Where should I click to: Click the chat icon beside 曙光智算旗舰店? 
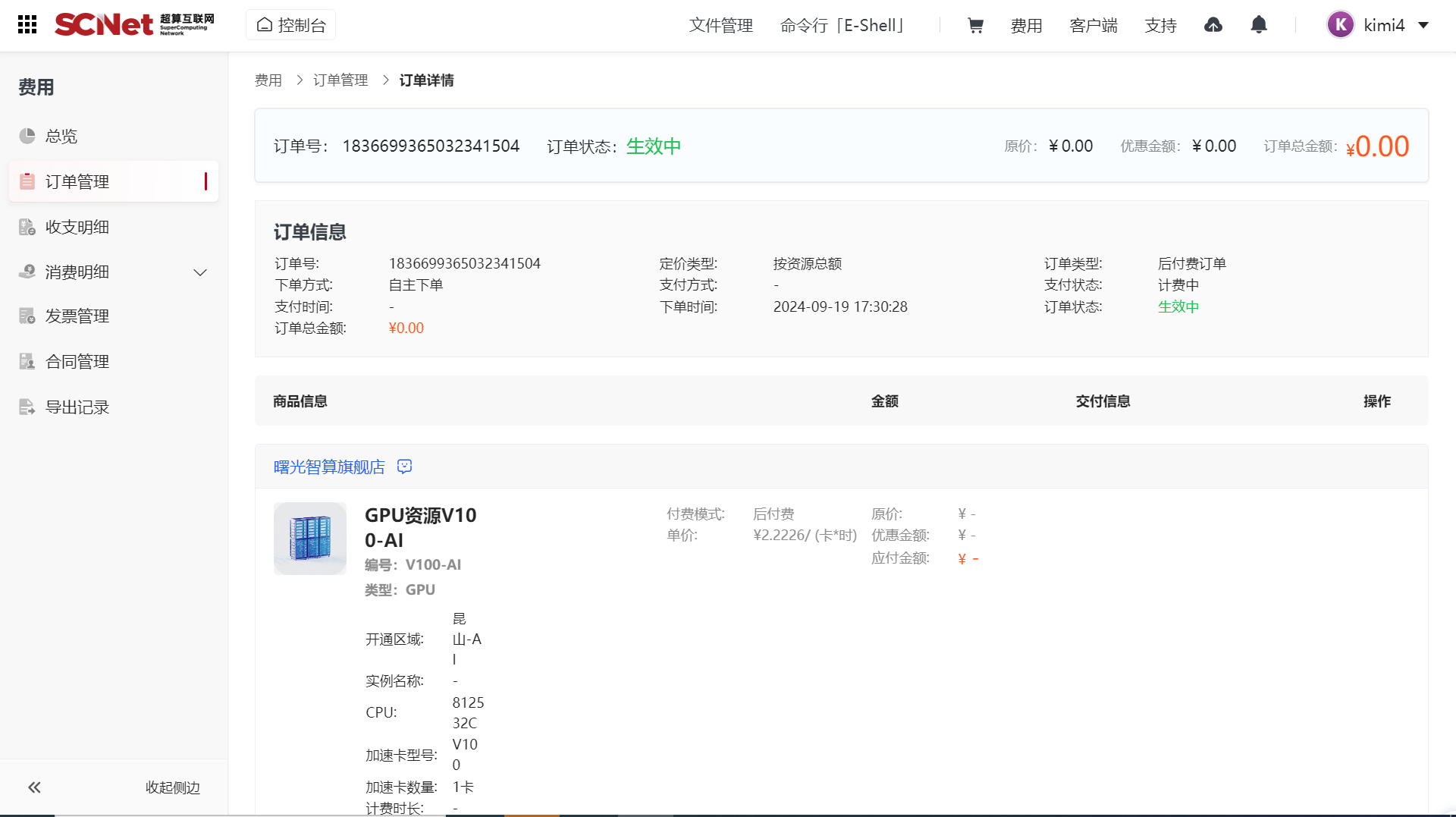point(405,467)
